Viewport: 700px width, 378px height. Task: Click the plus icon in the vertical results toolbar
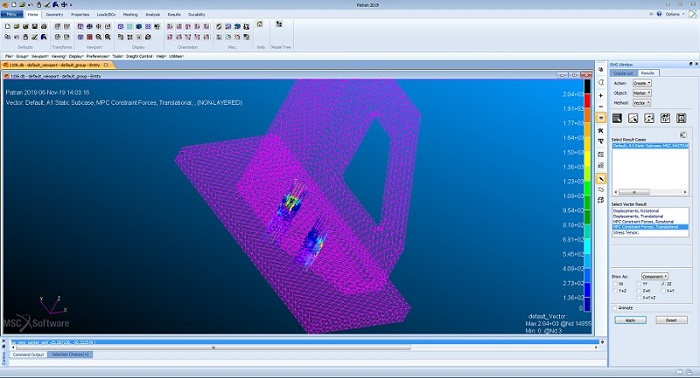click(x=601, y=95)
